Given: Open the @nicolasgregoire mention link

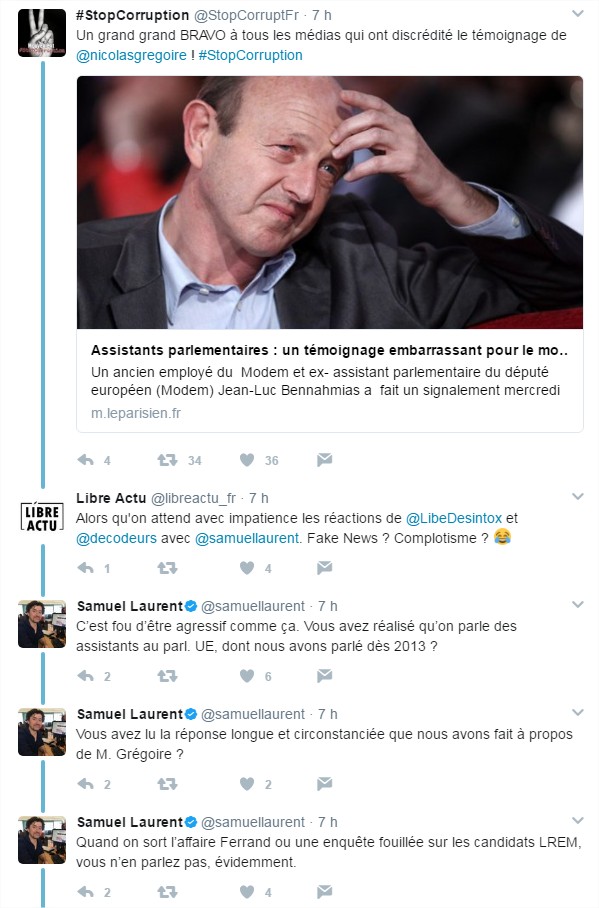Looking at the screenshot, I should 132,56.
